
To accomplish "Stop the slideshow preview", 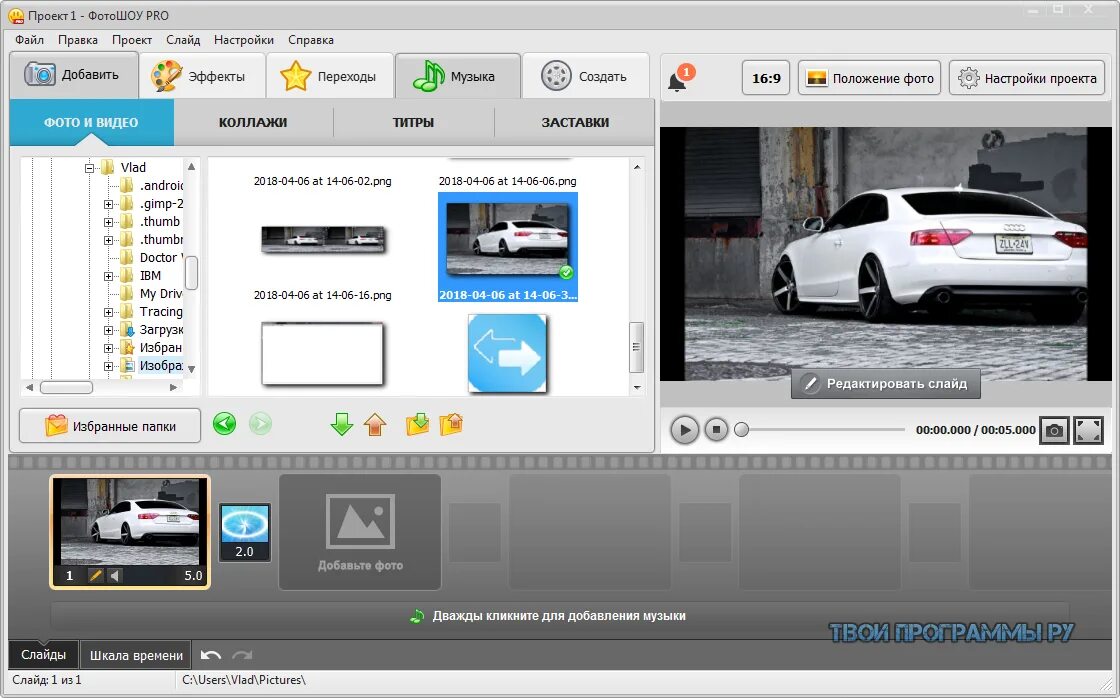I will tap(716, 429).
